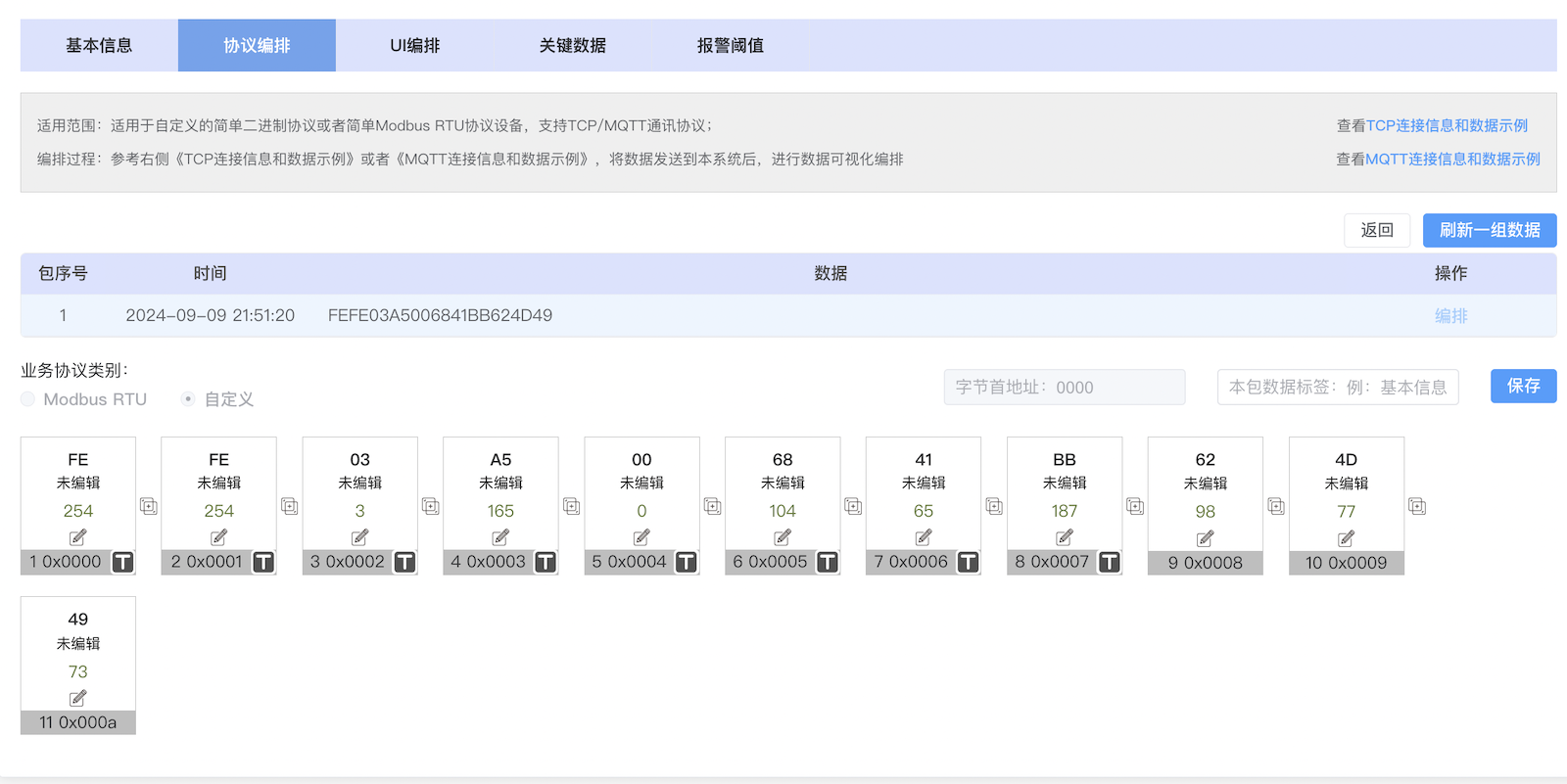
Task: Click 刷新一组数据 button
Action: click(1490, 230)
